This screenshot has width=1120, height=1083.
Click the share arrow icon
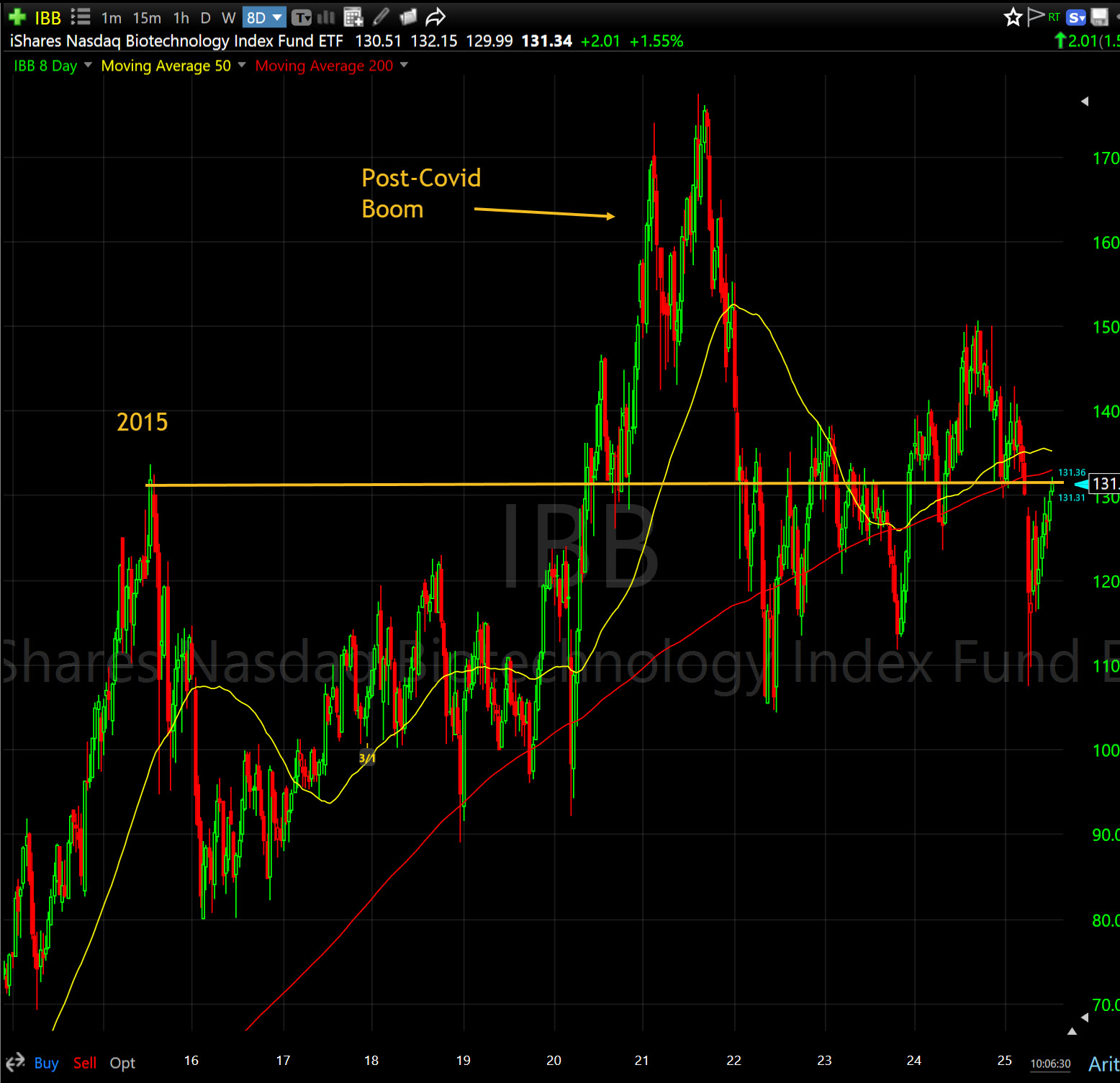click(435, 17)
